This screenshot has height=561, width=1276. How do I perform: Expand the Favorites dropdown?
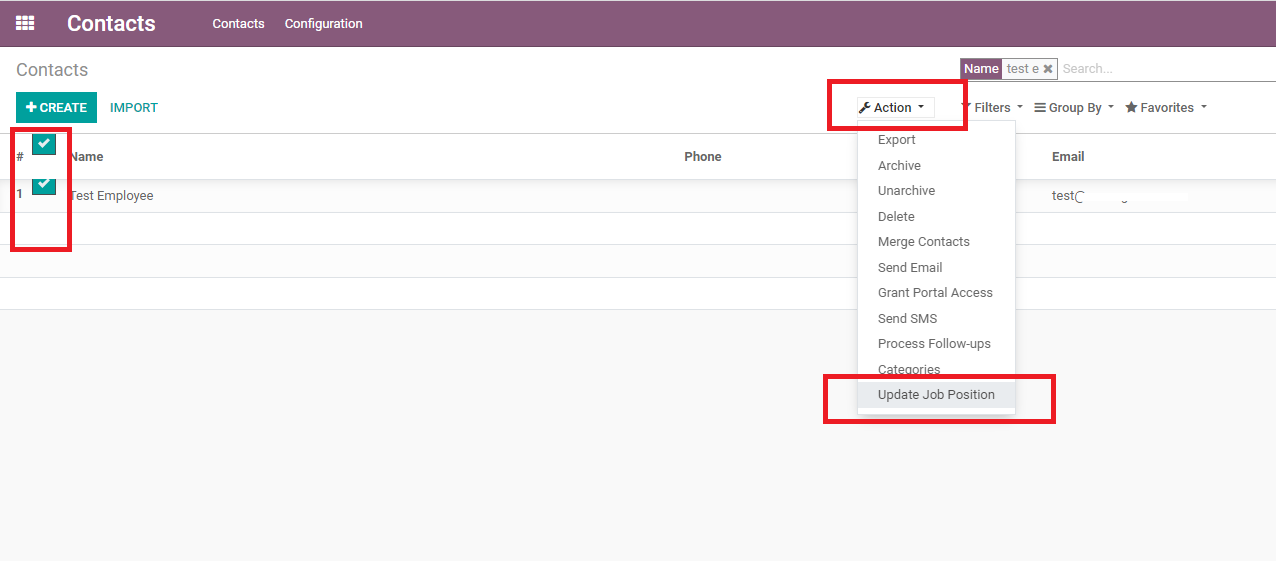pyautogui.click(x=1166, y=108)
